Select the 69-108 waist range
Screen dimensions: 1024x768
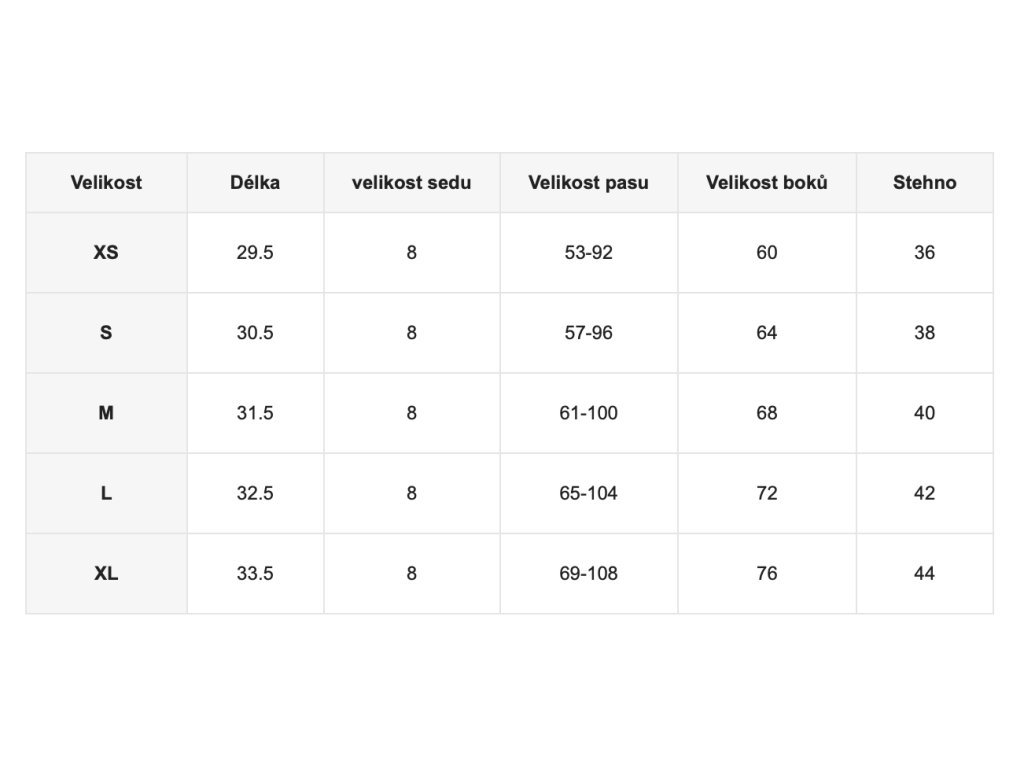[588, 573]
